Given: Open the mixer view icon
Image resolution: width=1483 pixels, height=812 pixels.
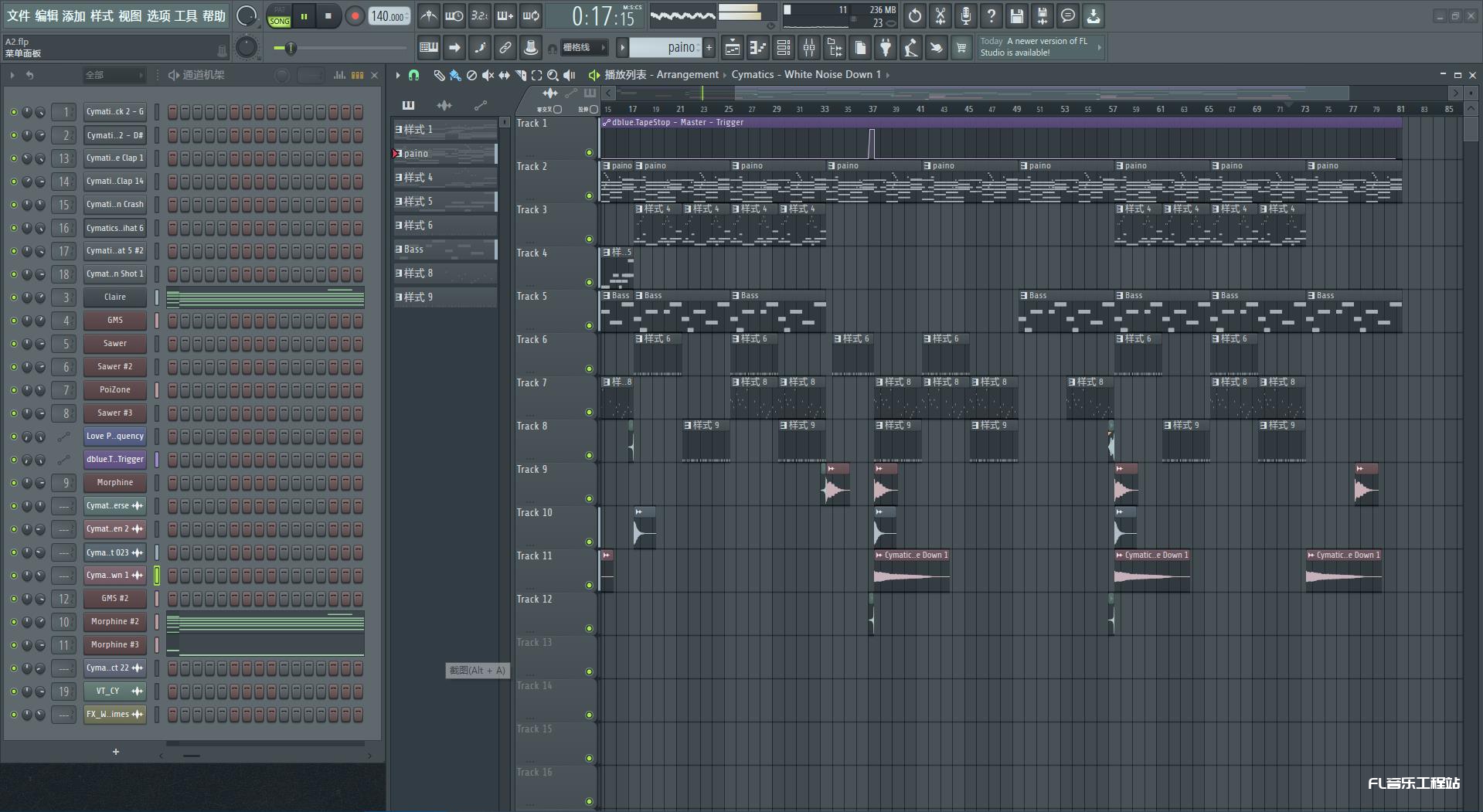Looking at the screenshot, I should [x=809, y=48].
